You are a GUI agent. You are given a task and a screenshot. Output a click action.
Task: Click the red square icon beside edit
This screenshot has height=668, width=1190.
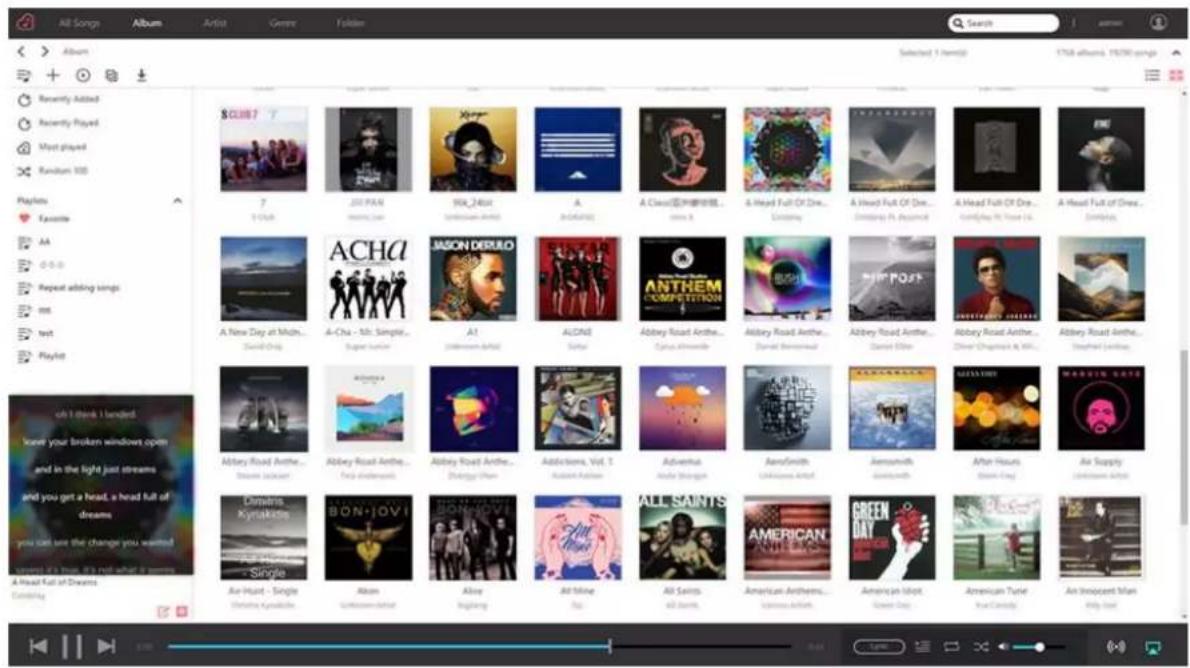pyautogui.click(x=182, y=612)
